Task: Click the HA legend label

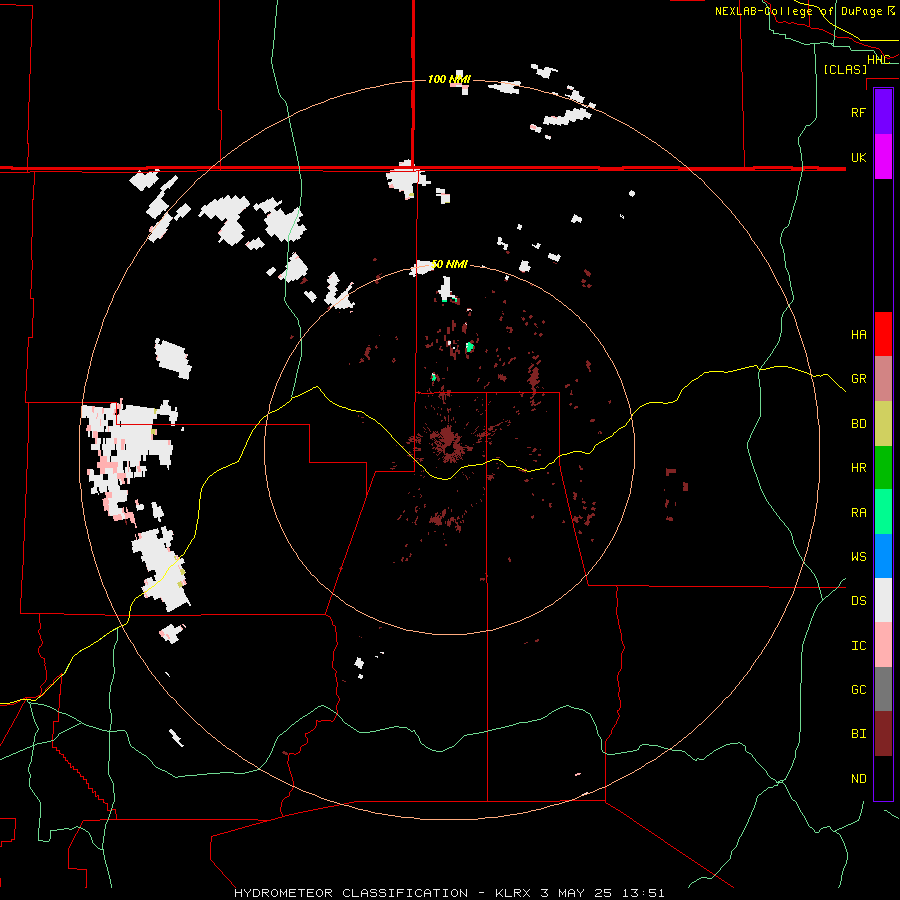Action: pos(858,334)
